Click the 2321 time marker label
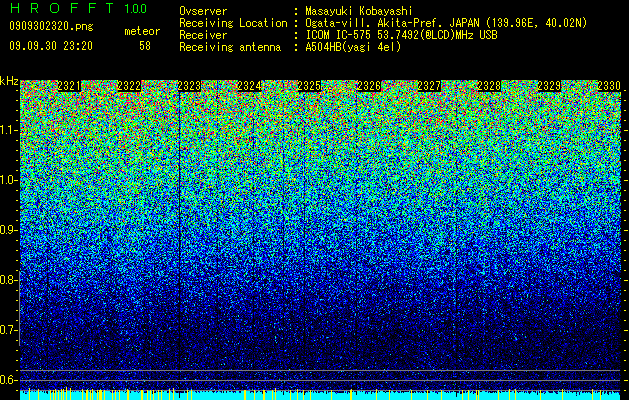 [69, 86]
